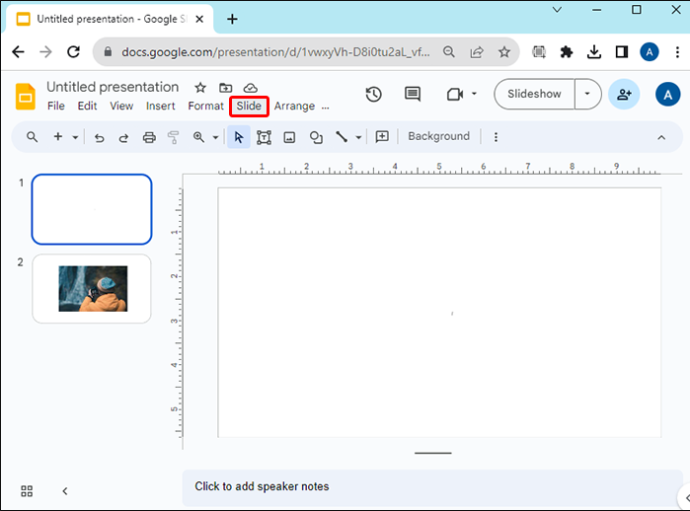Click the Add comment toolbar icon
The image size is (690, 511).
click(382, 136)
